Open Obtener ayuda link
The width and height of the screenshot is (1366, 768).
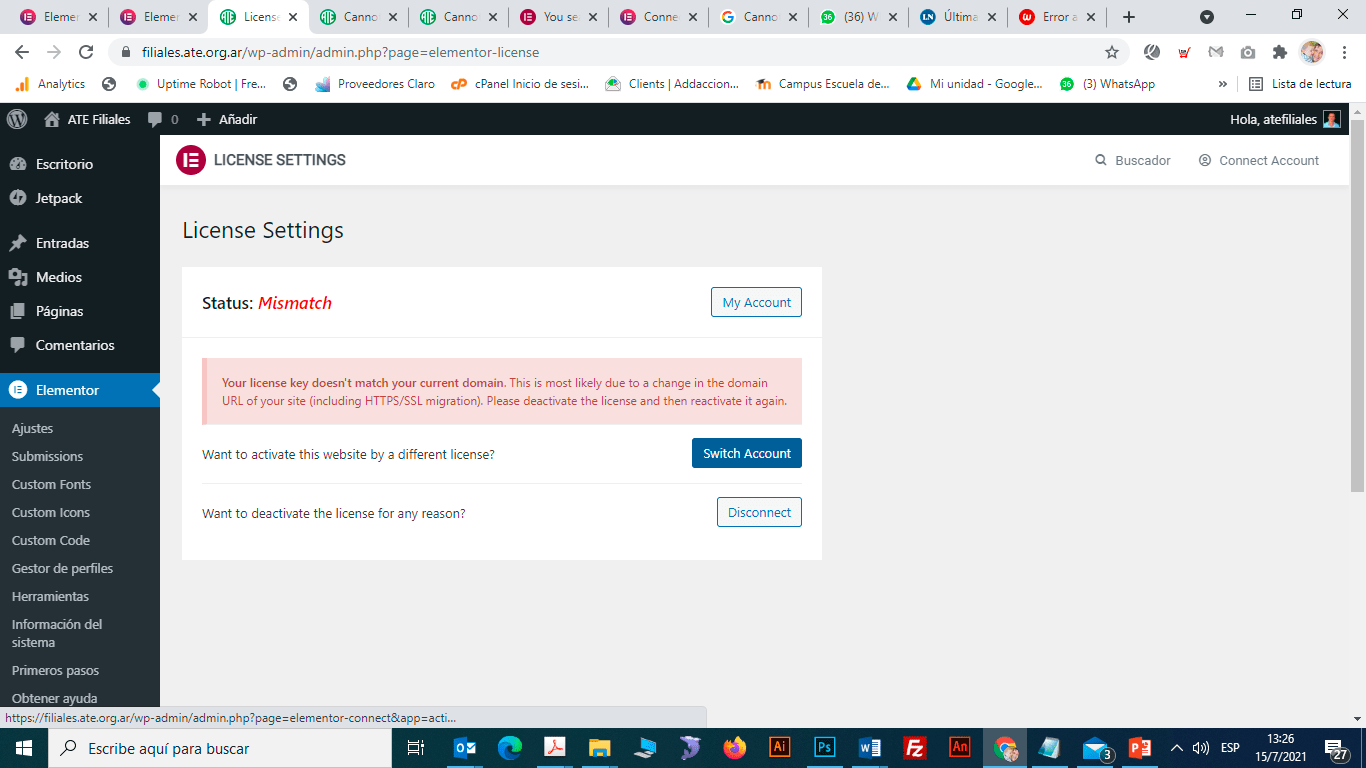54,698
